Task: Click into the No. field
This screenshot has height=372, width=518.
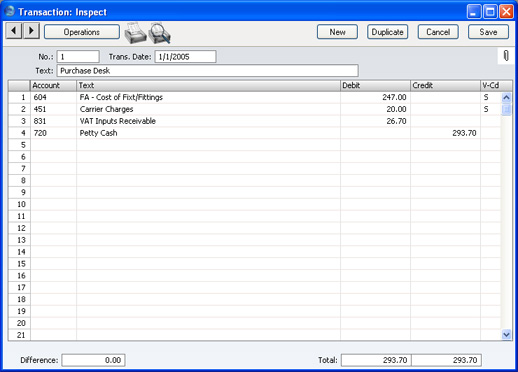Action: (78, 57)
